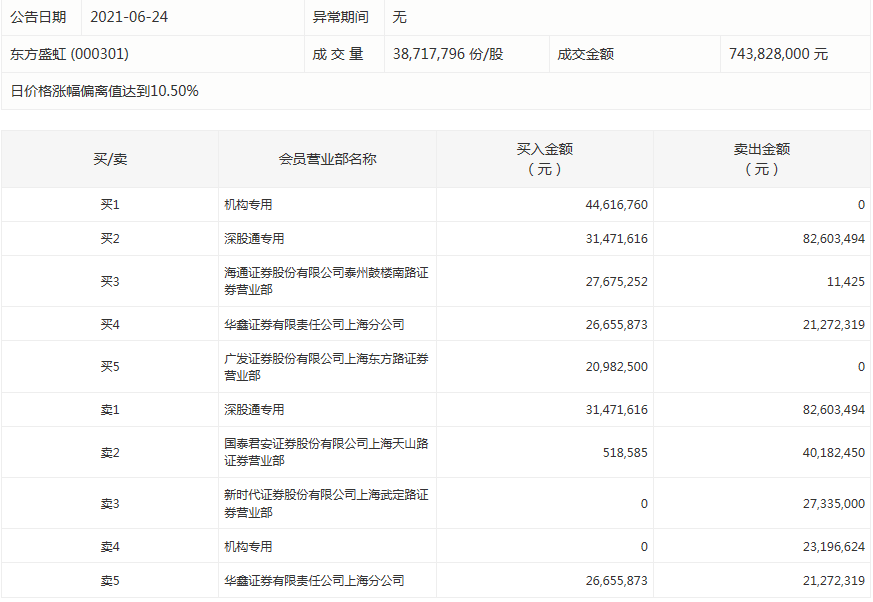Viewport: 873px width, 602px height.
Task: Click 机构专用 in the 卖4 row
Action: [248, 547]
